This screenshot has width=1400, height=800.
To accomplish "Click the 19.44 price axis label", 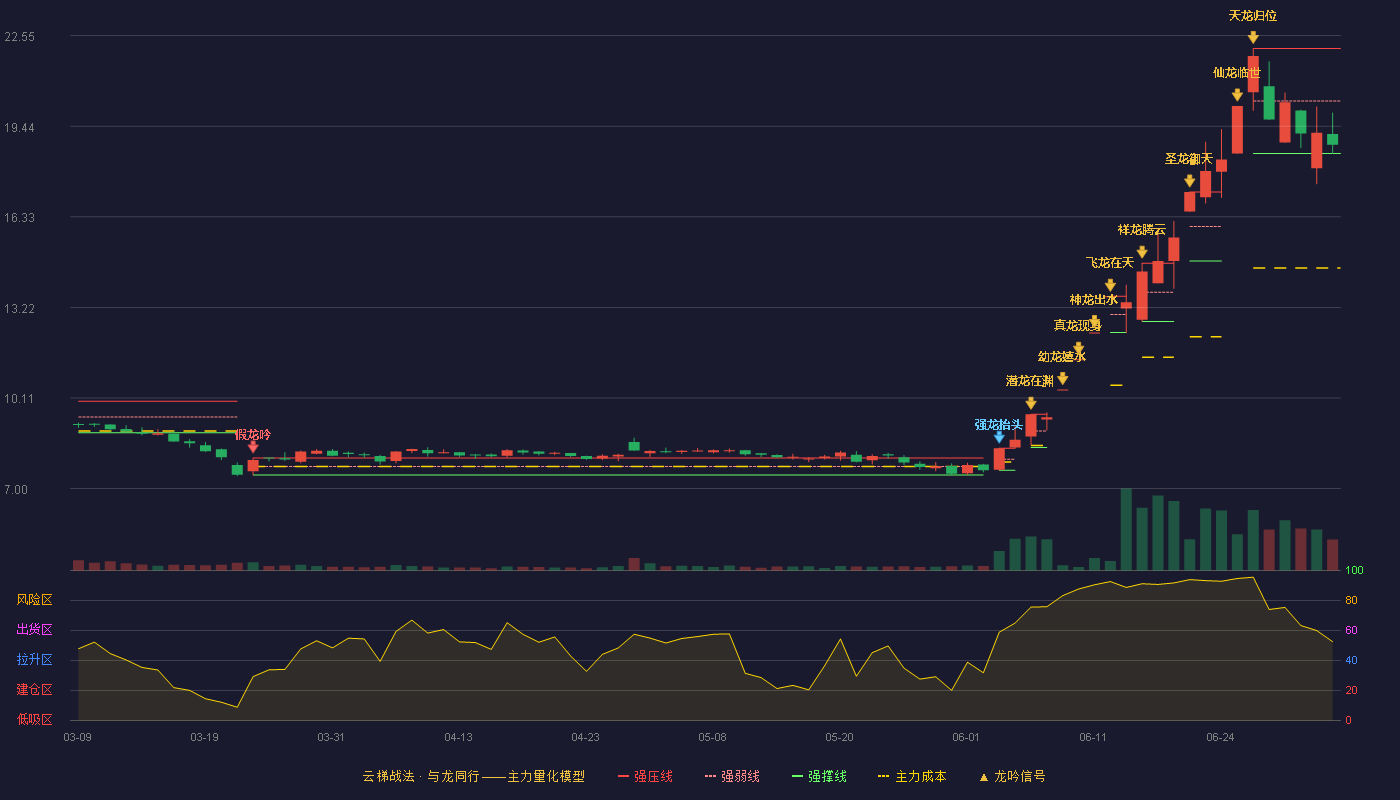I will pos(20,128).
